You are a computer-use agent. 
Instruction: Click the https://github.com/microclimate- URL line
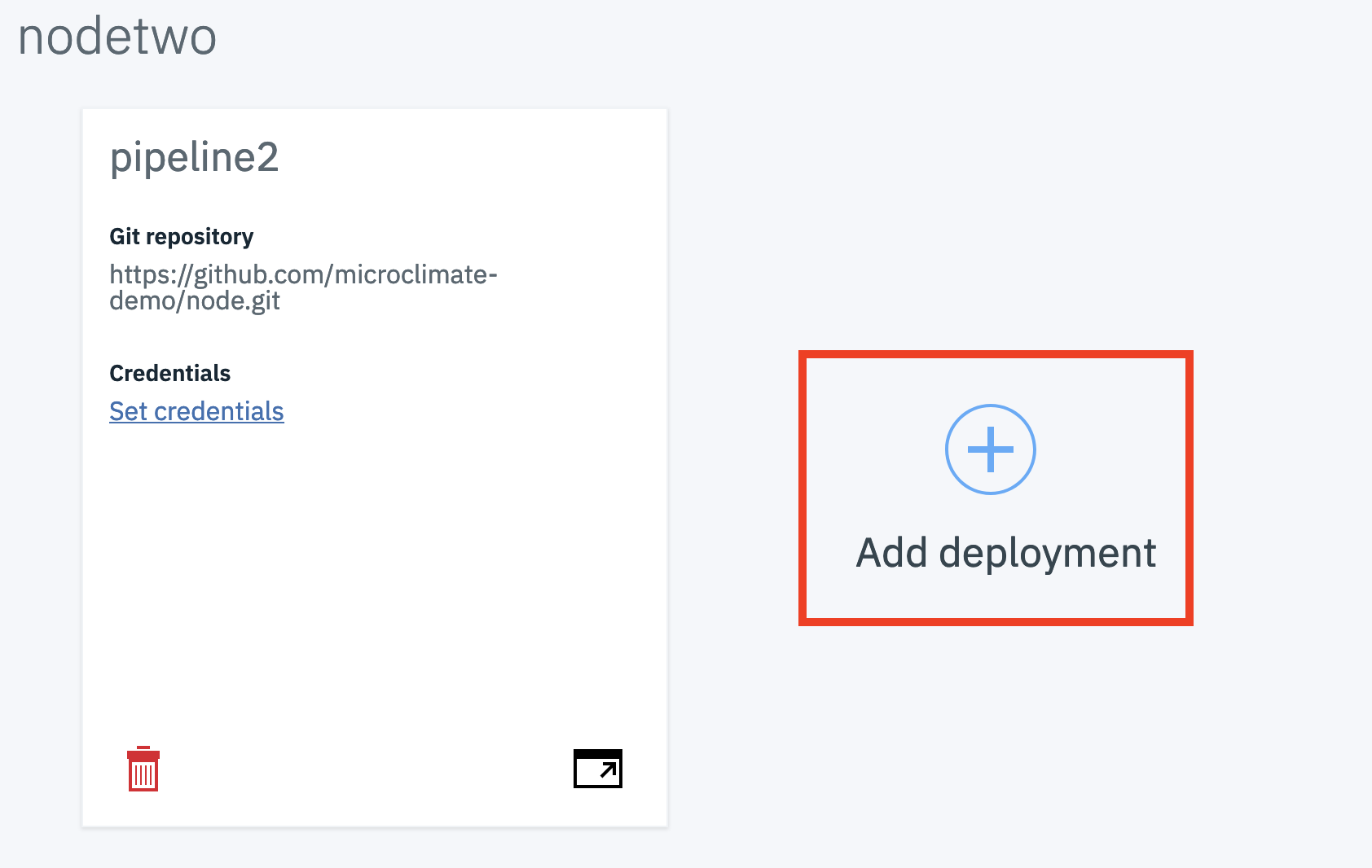[303, 274]
